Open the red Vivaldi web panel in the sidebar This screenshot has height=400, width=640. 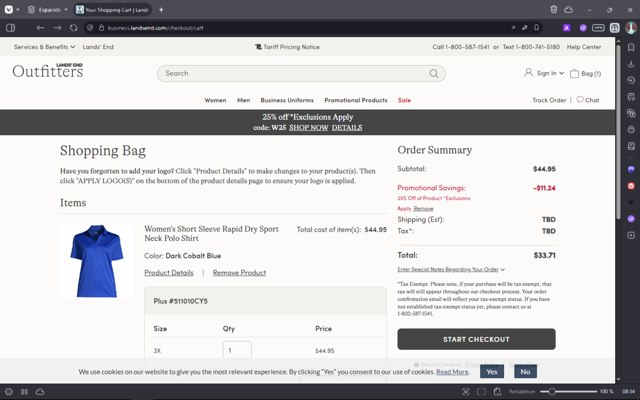coord(631,186)
